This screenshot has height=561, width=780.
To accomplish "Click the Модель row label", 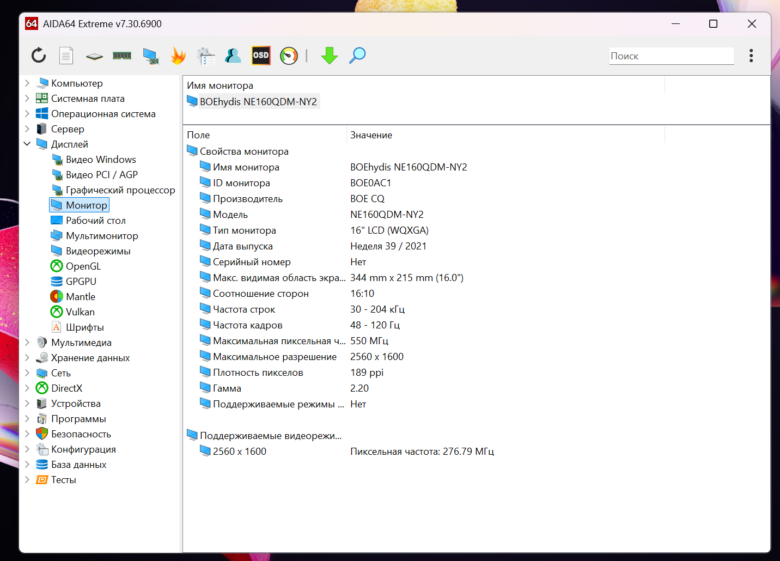I will (x=230, y=214).
